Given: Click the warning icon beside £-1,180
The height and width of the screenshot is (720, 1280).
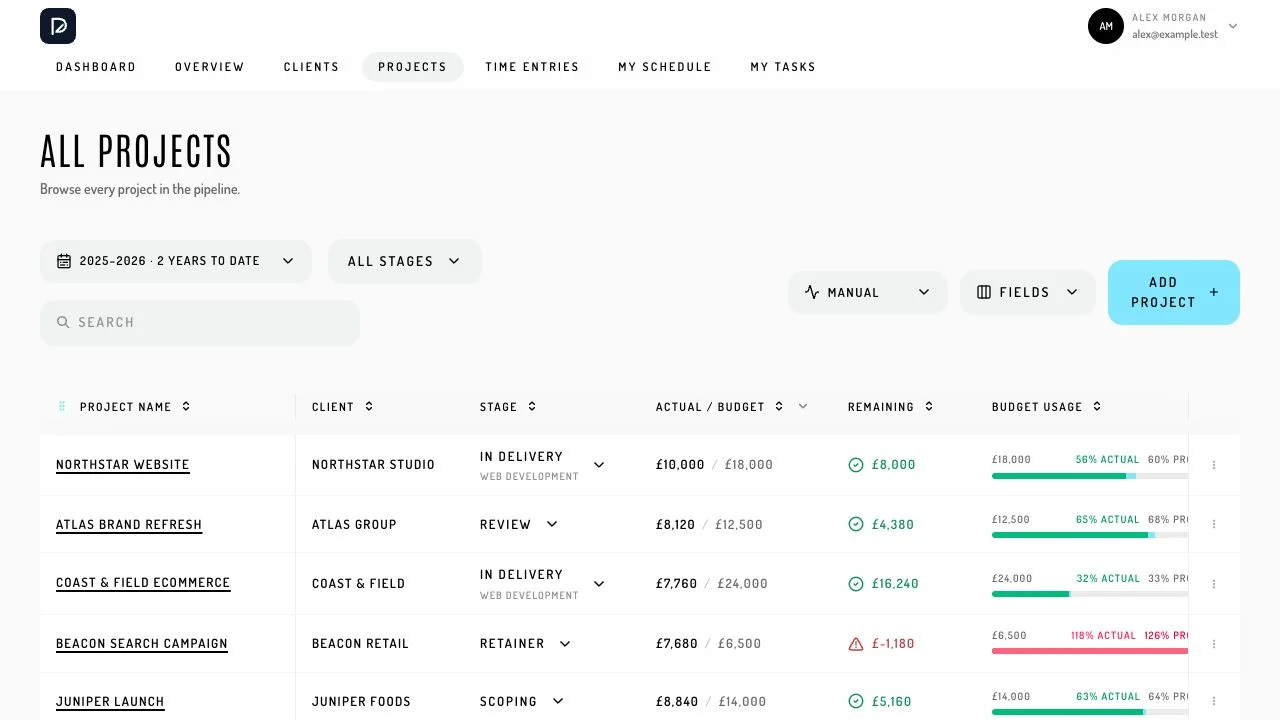Looking at the screenshot, I should 856,644.
